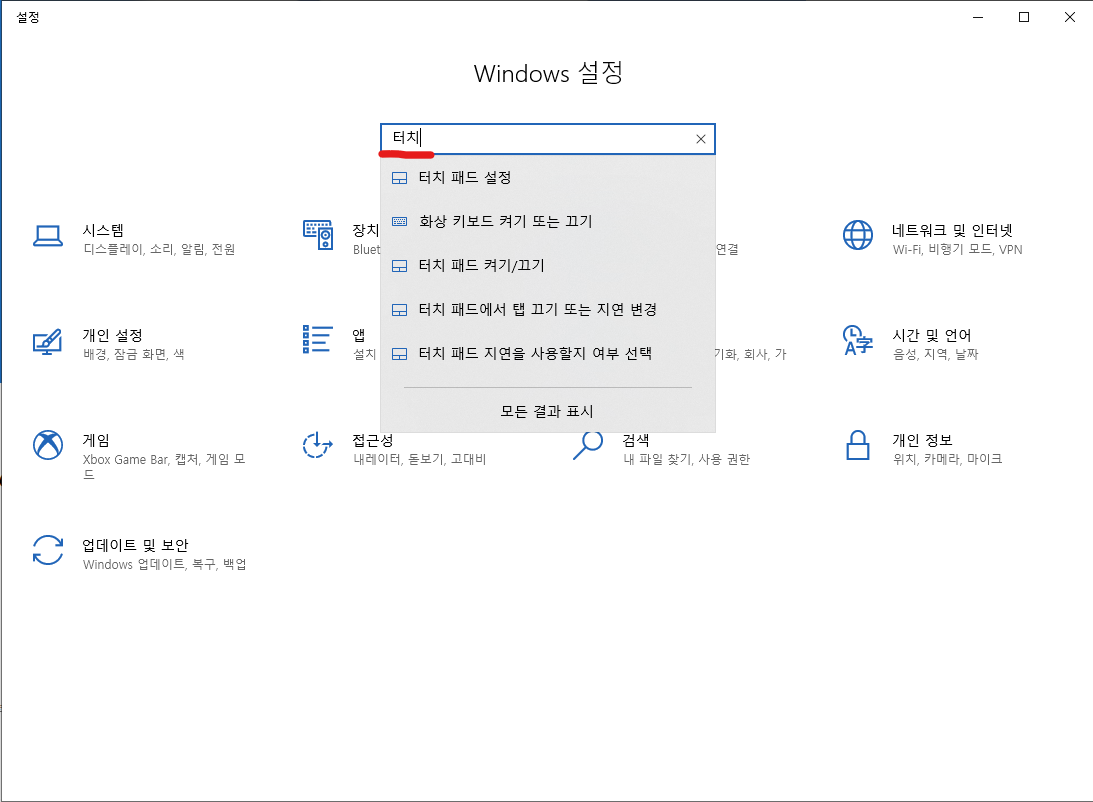Open the 장치 keyboard and speaker icon
1093x802 pixels.
[x=318, y=235]
